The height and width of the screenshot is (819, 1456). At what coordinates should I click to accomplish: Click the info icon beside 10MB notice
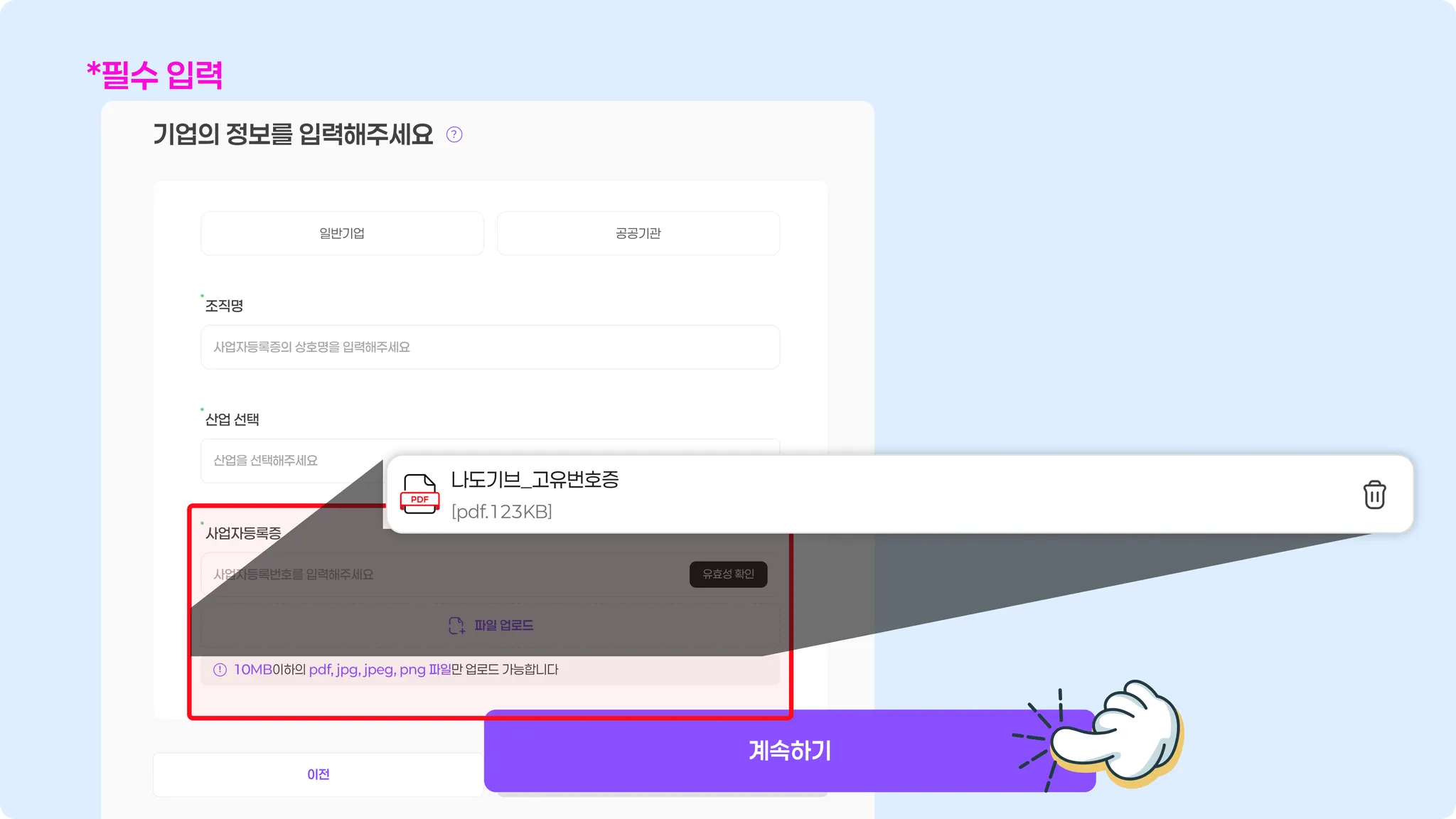(220, 670)
